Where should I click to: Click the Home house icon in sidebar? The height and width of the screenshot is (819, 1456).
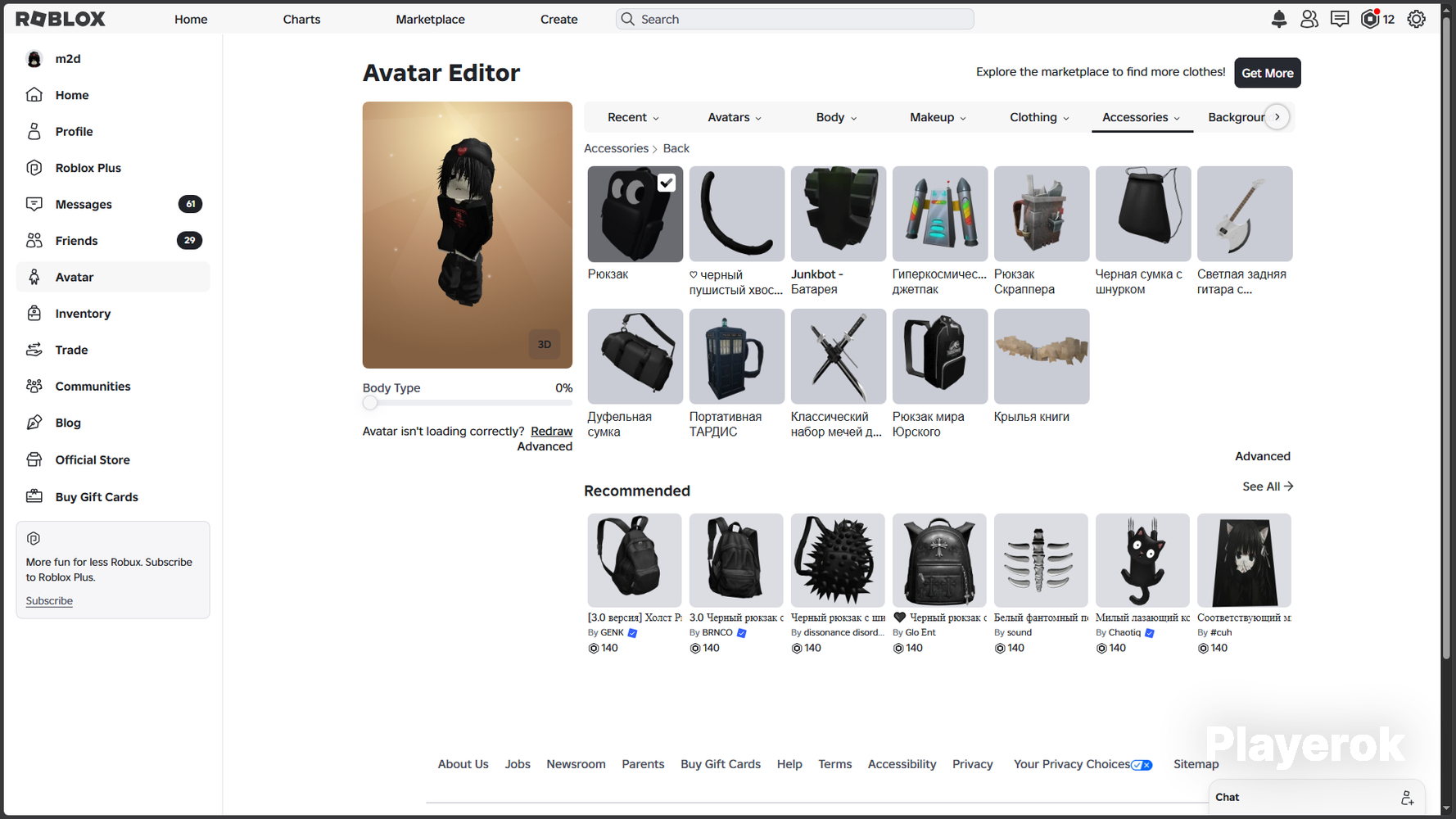coord(34,95)
